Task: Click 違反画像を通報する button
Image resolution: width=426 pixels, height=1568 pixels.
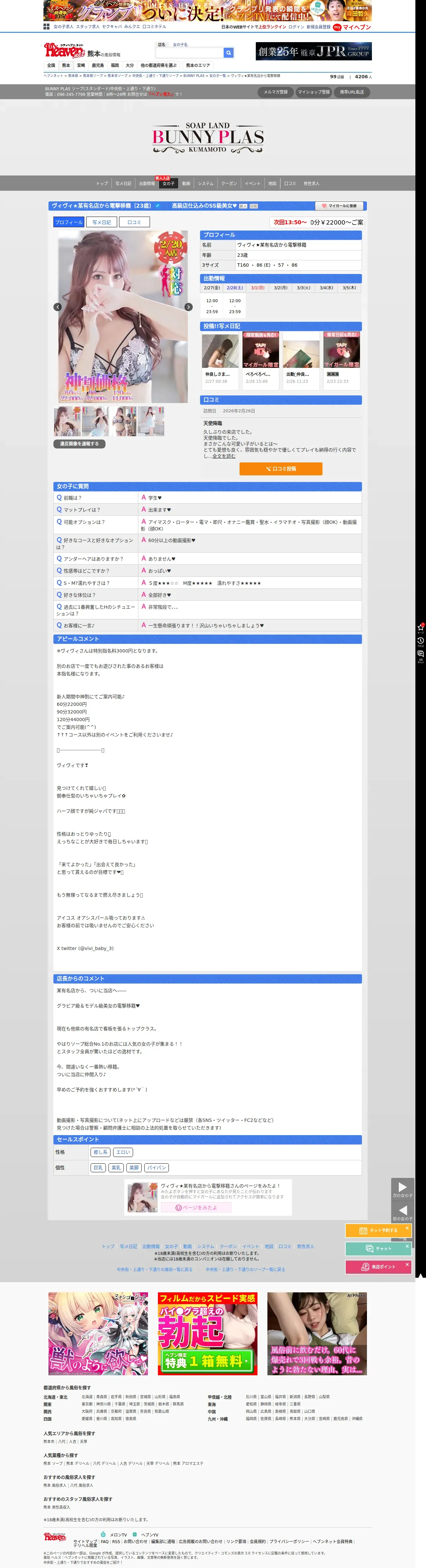Action: (x=79, y=444)
